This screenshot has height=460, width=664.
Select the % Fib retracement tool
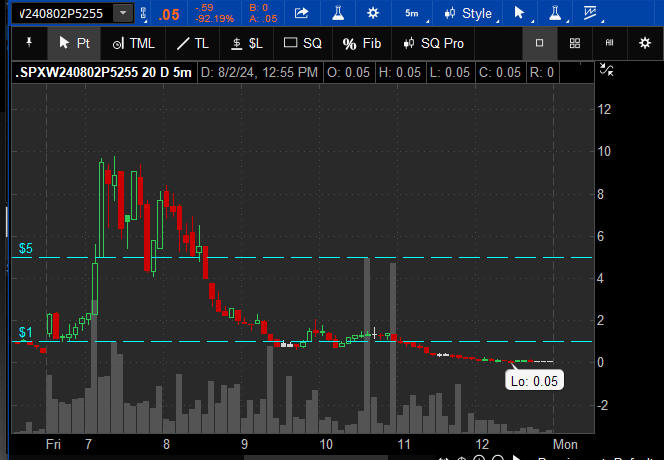(x=362, y=43)
